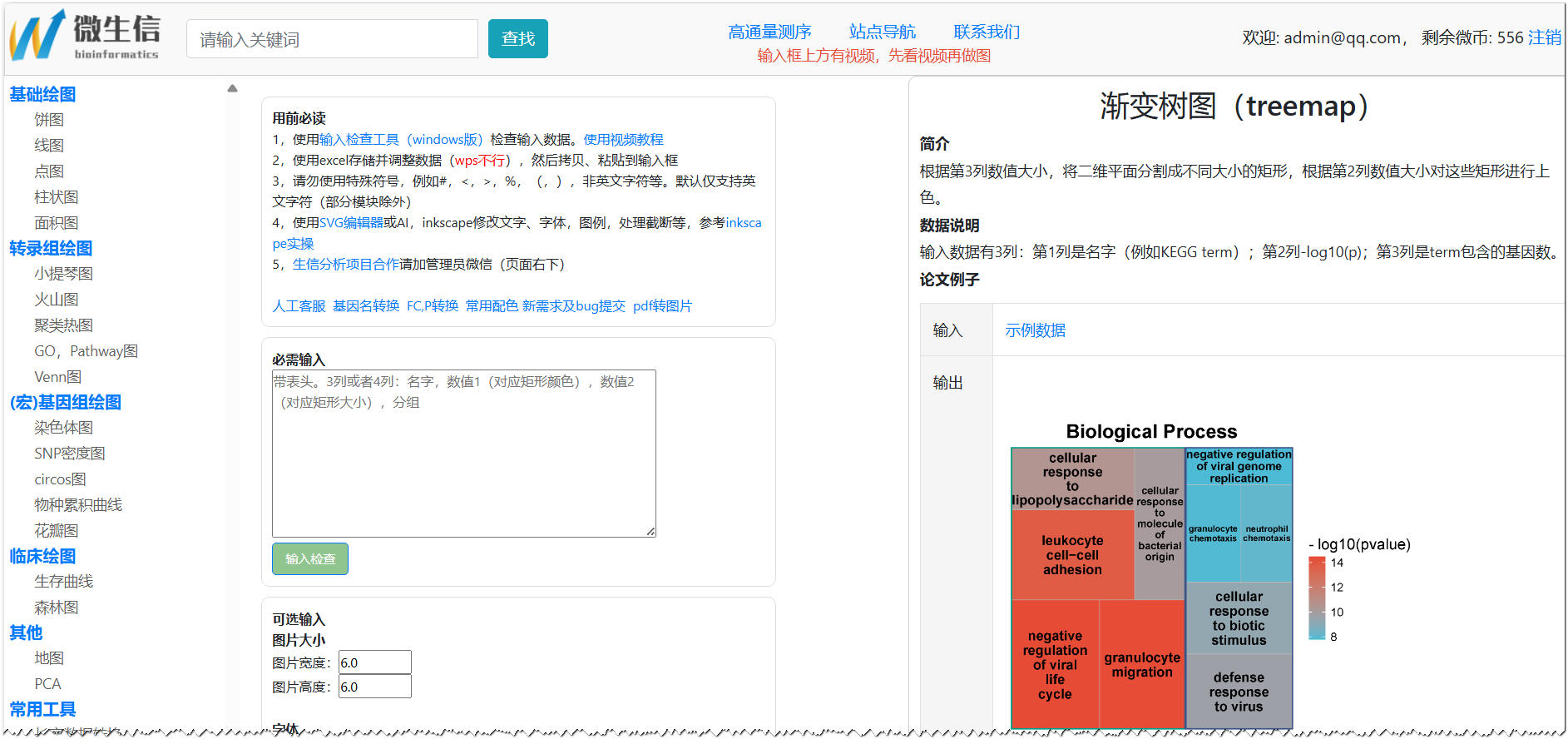1568x744 pixels.
Task: Select 花瓣图 in the sidebar
Action: click(x=57, y=531)
